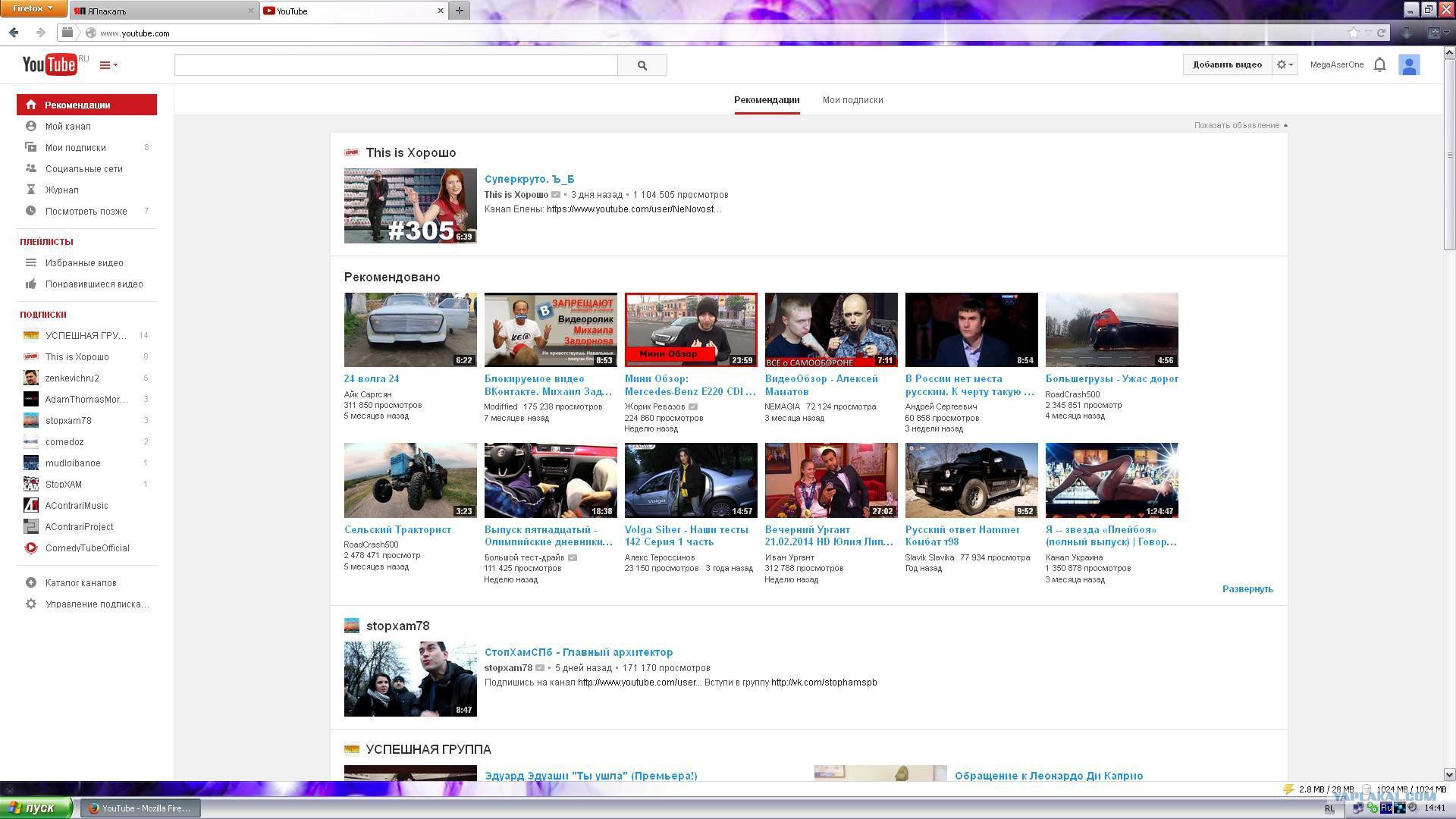Image resolution: width=1456 pixels, height=819 pixels.
Task: Open the Русский ответ Hammer video thumbnail
Action: (971, 481)
